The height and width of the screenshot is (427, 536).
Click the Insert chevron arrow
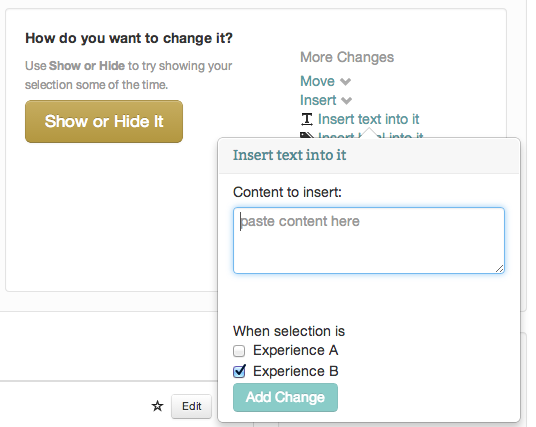[346, 101]
